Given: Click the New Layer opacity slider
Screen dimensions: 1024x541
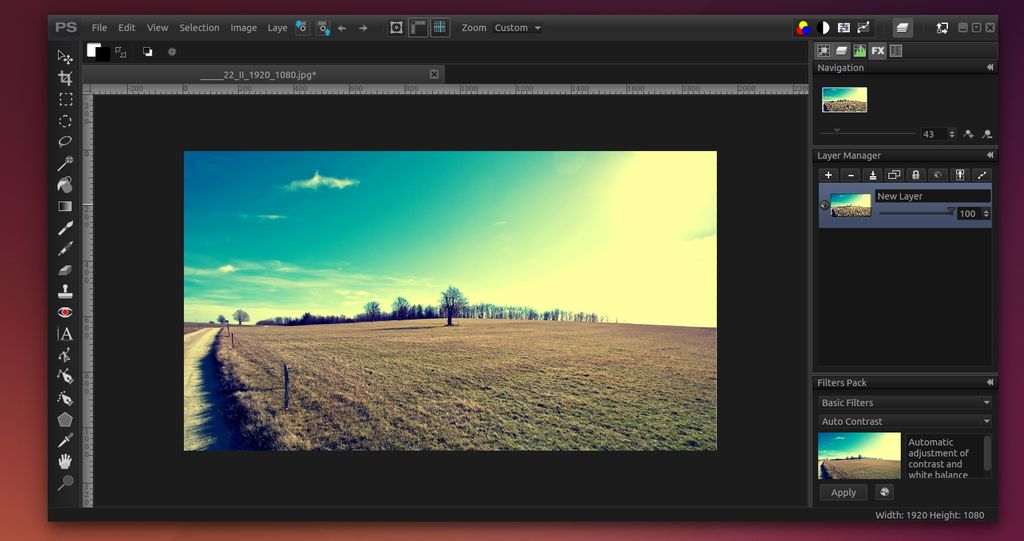Looking at the screenshot, I should [x=915, y=212].
